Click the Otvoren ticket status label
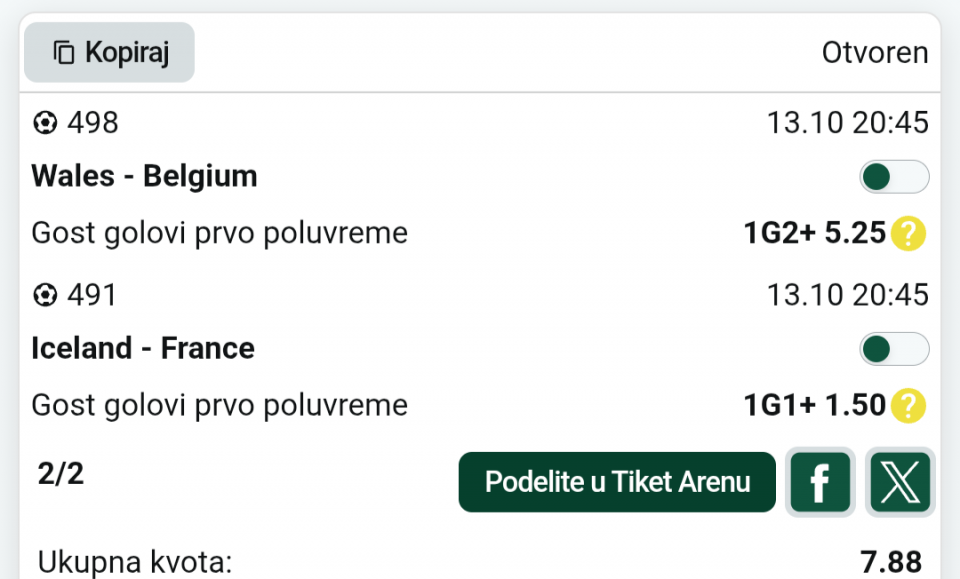Image resolution: width=960 pixels, height=579 pixels. (x=875, y=52)
